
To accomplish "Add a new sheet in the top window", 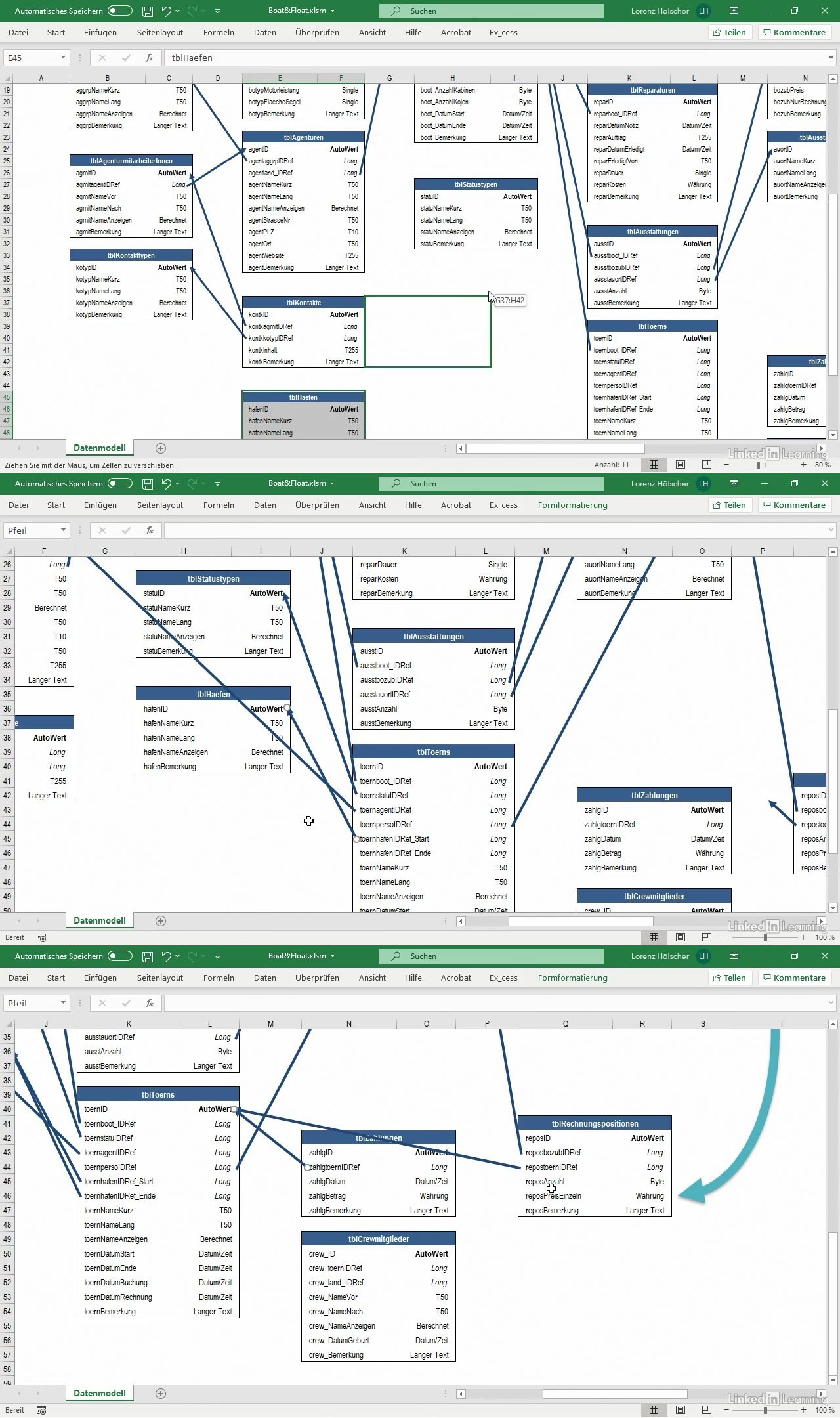I will (x=161, y=448).
